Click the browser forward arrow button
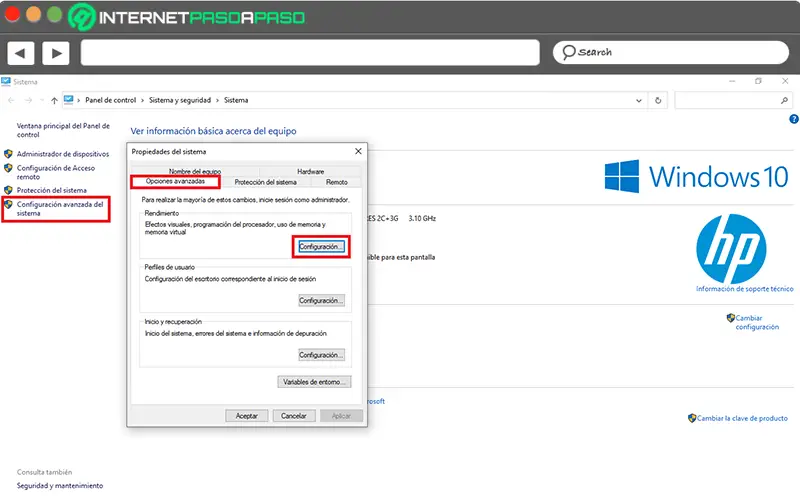 [56, 53]
